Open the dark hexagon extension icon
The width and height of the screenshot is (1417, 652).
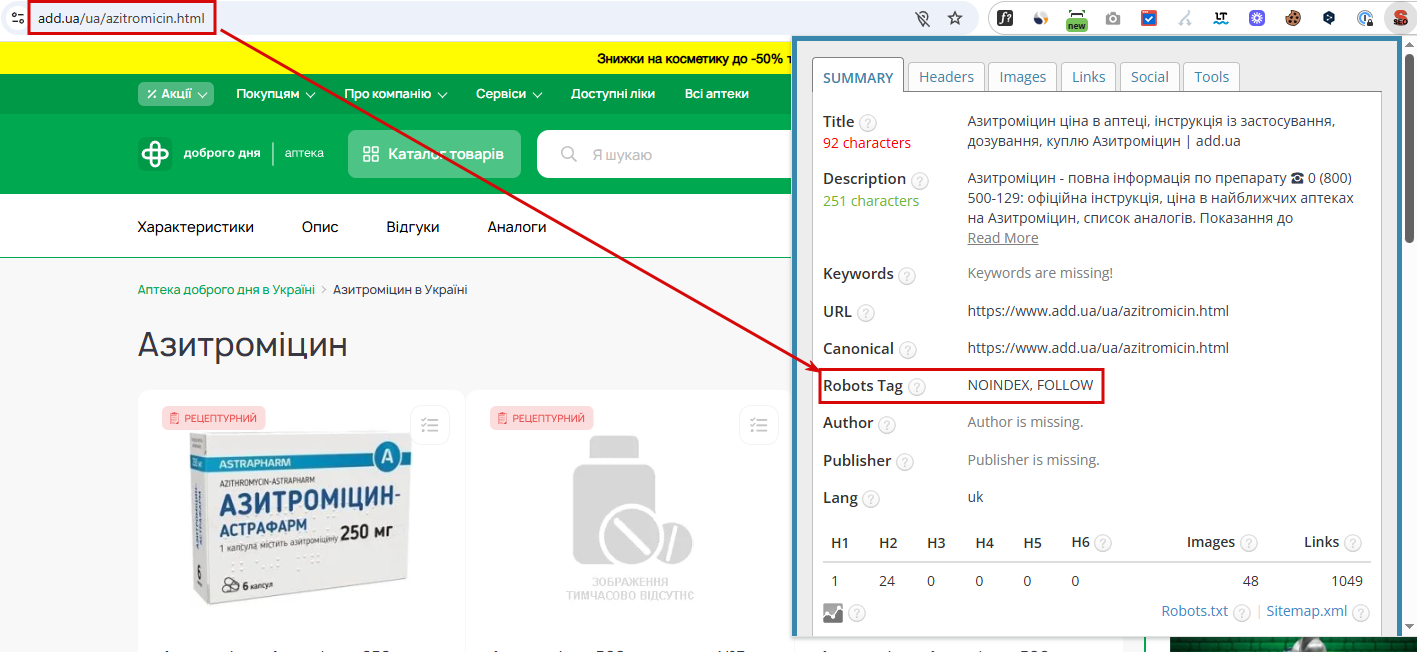coord(1329,18)
